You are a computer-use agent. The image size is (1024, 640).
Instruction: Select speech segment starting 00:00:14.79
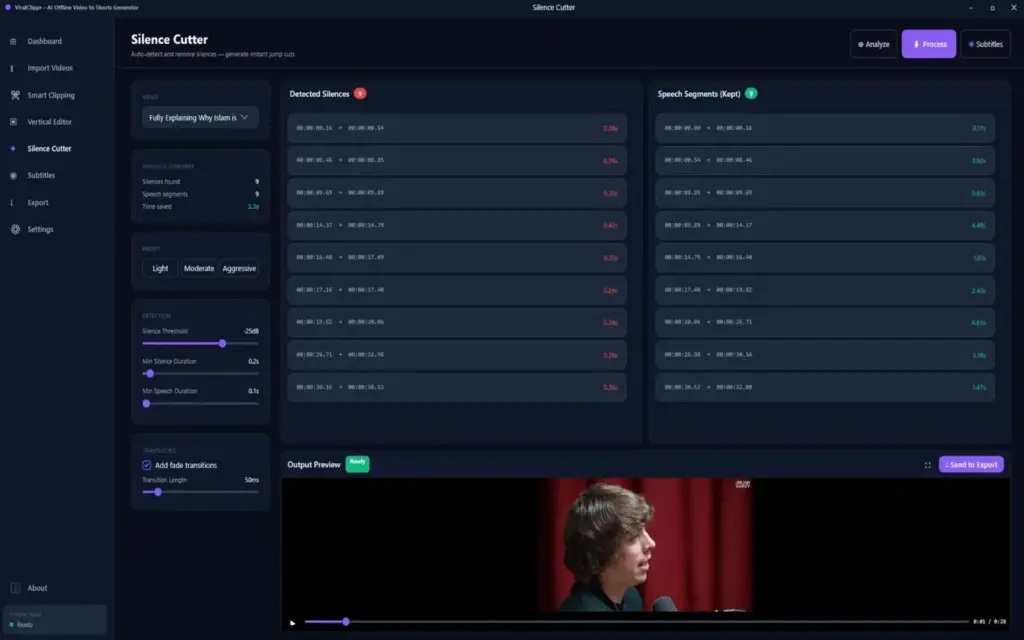pyautogui.click(x=825, y=257)
